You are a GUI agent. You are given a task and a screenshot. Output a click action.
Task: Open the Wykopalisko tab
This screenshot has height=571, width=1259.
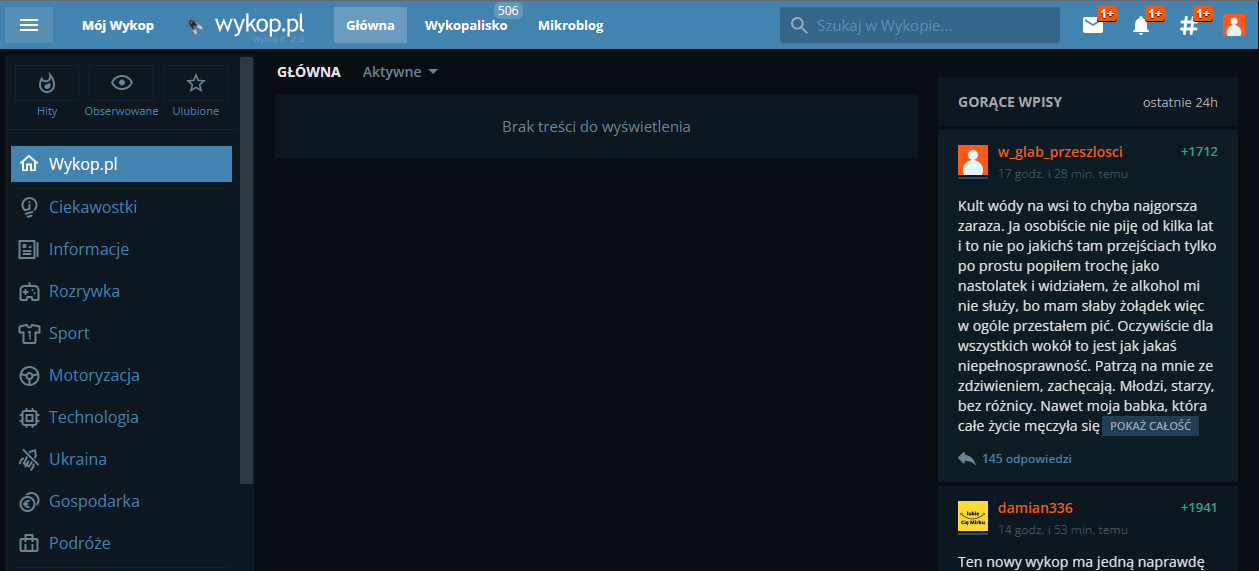coord(466,25)
